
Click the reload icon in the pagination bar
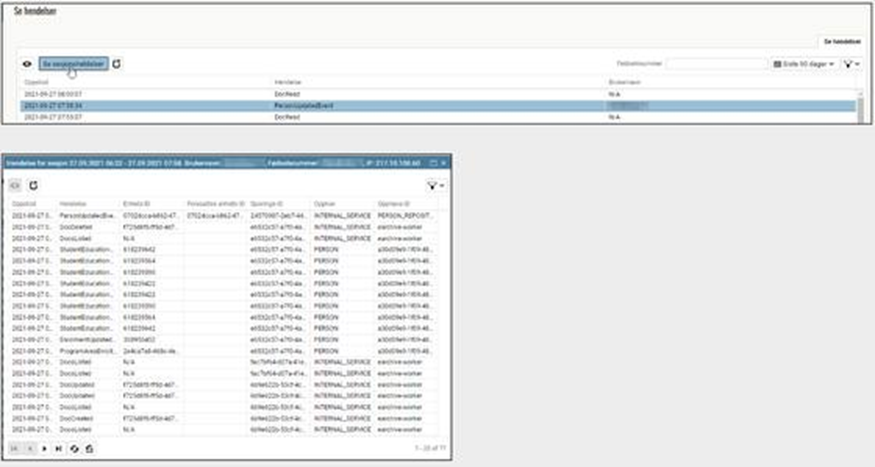pos(75,449)
